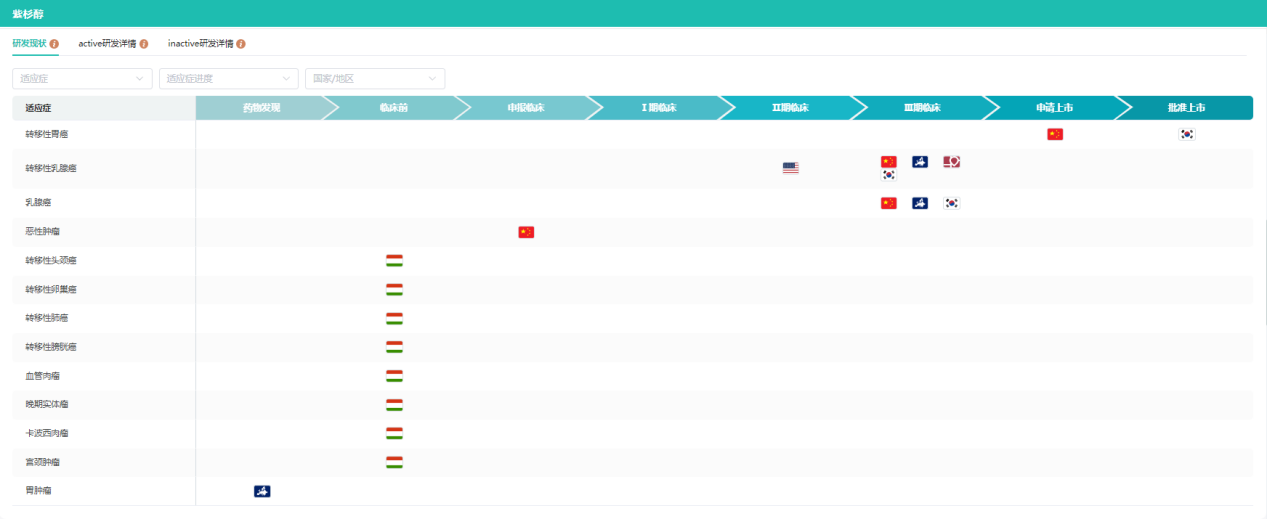Image resolution: width=1267 pixels, height=519 pixels.
Task: Select 胃肿瘤 indication label
Action: (39, 491)
